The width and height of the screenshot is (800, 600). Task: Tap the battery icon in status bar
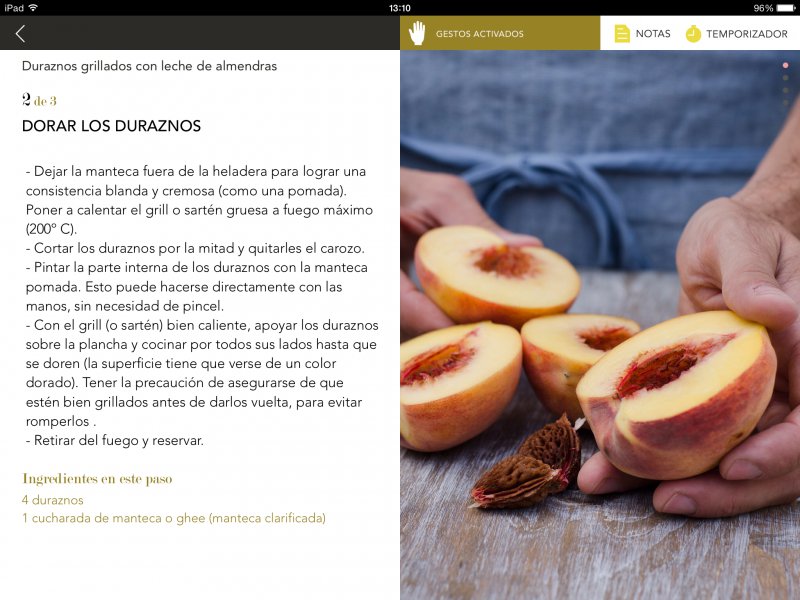(786, 8)
